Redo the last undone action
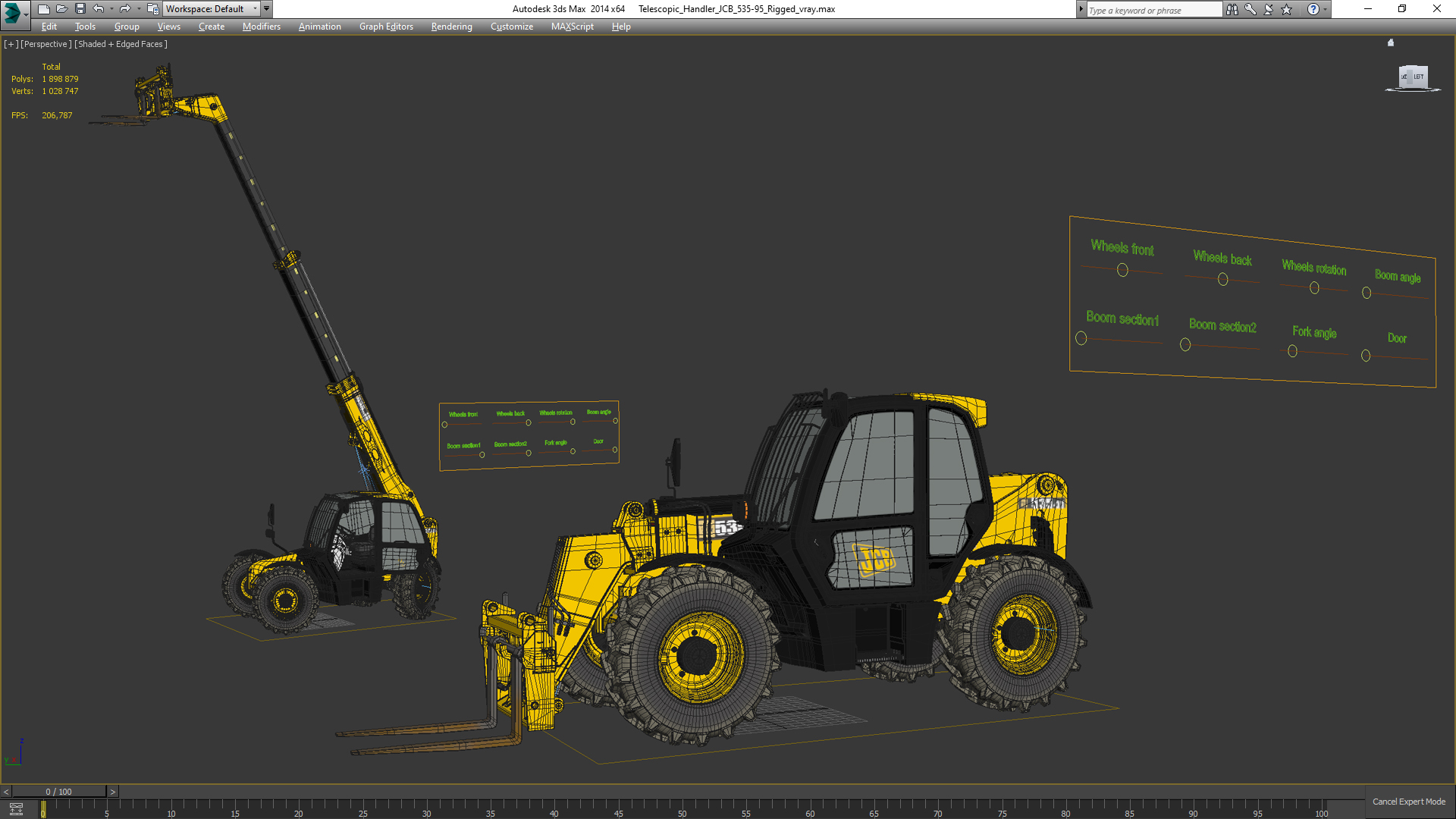 125,9
